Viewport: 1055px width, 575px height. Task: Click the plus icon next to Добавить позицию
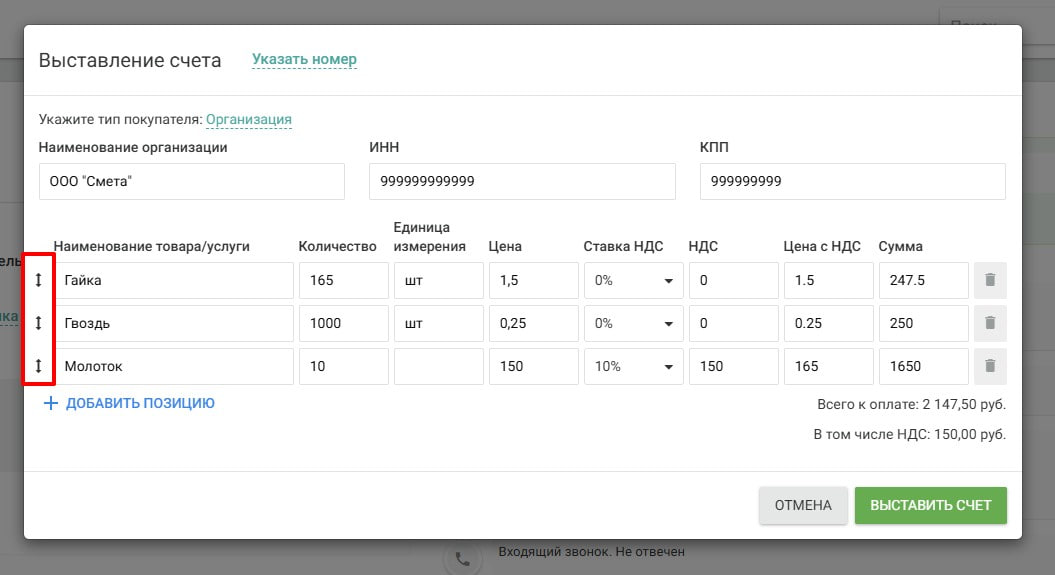pos(50,404)
